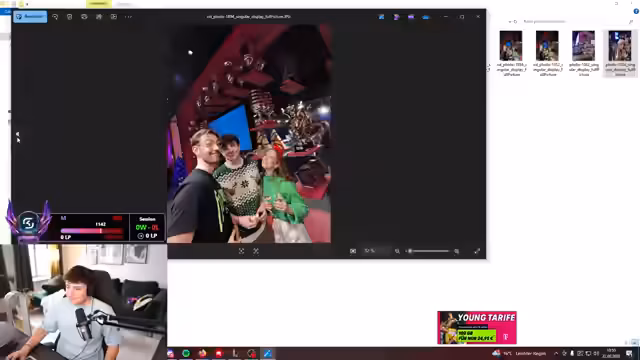Click the print icon in Photos toolbar
The width and height of the screenshot is (640, 360).
point(84,17)
